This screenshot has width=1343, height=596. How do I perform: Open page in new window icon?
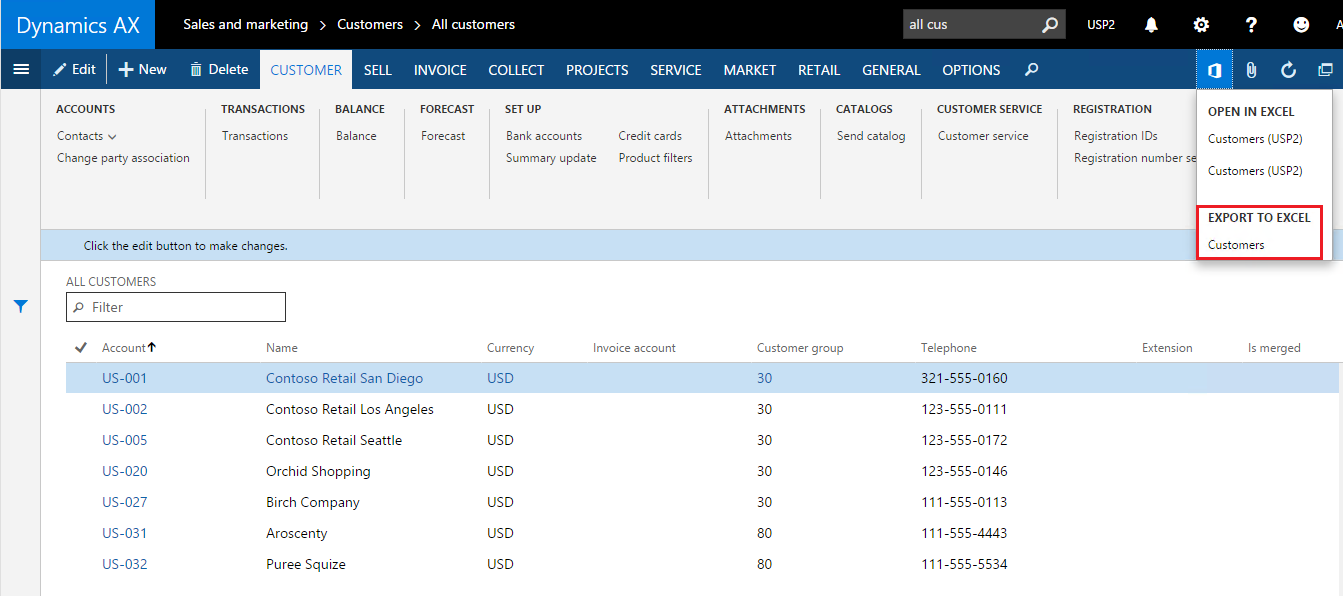click(x=1325, y=69)
